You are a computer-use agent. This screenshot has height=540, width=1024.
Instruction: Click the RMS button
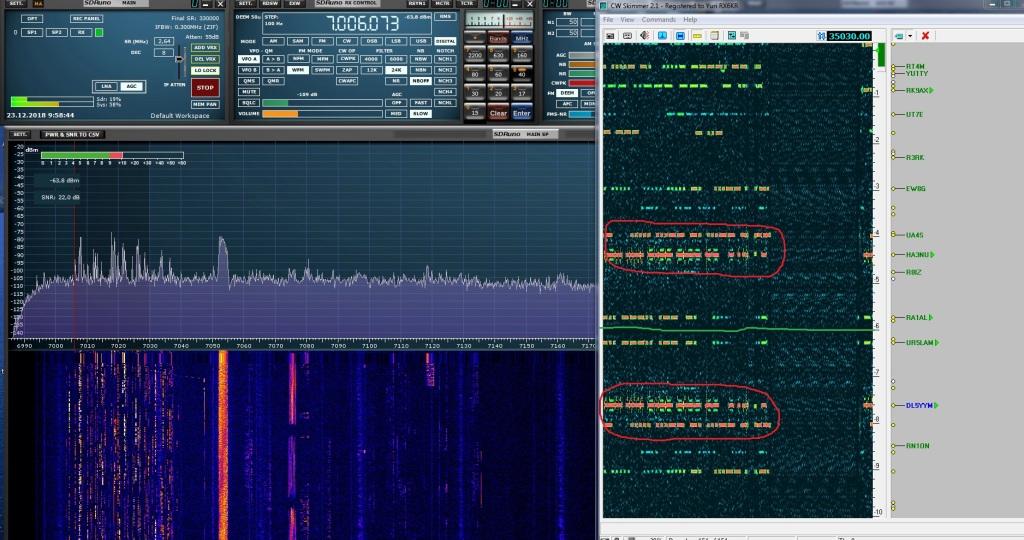tap(445, 17)
